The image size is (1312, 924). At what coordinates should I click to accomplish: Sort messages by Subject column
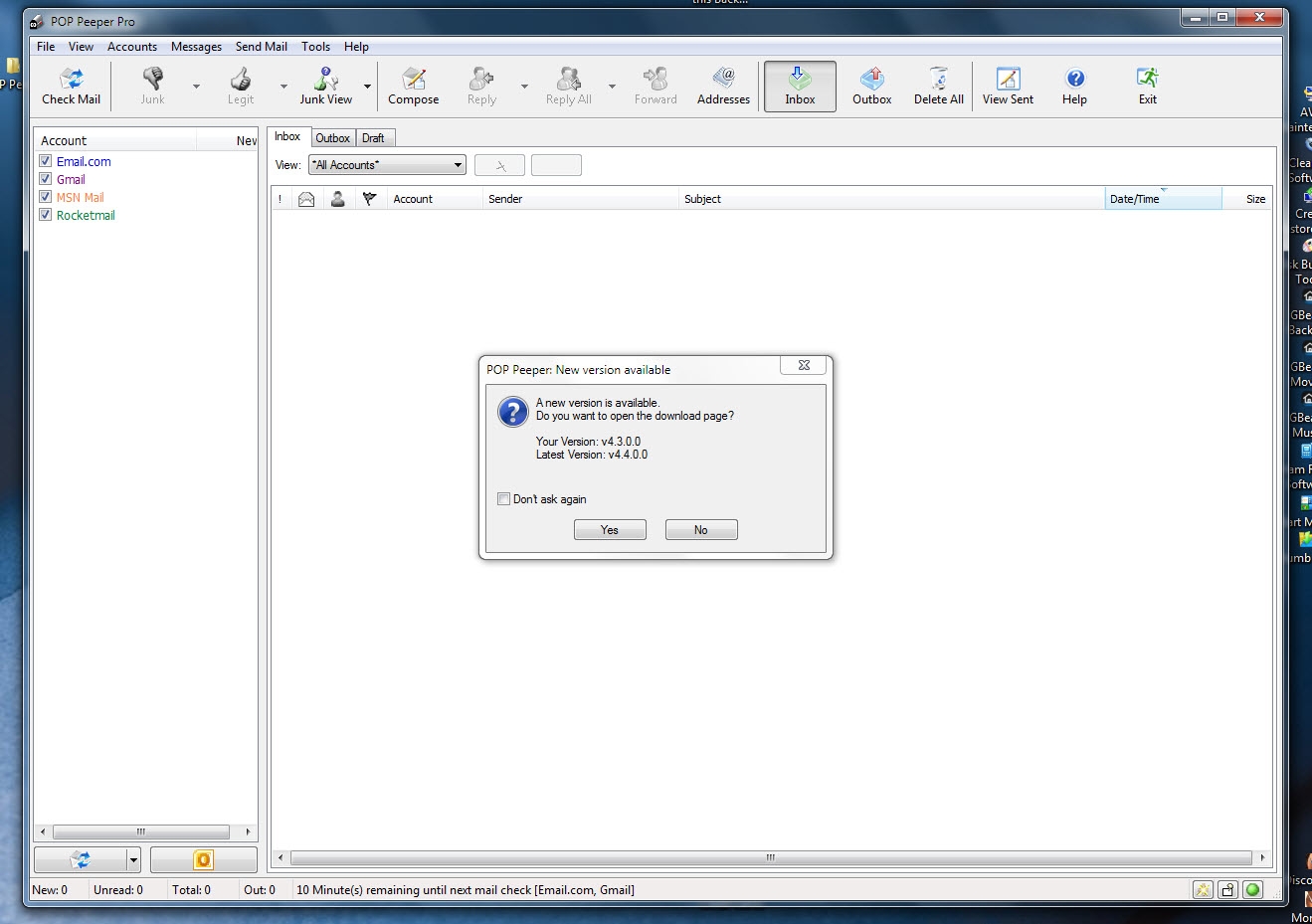click(x=891, y=199)
